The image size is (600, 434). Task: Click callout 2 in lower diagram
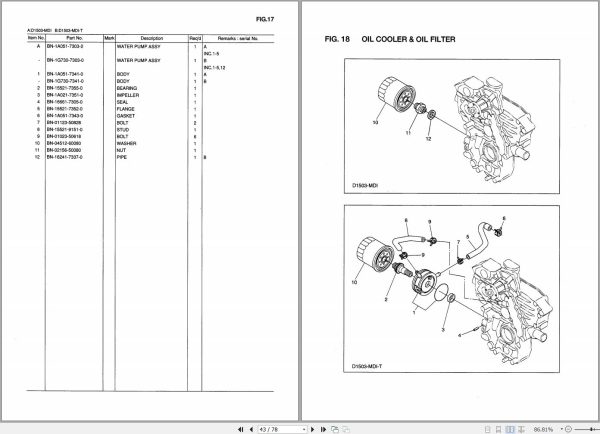[386, 299]
